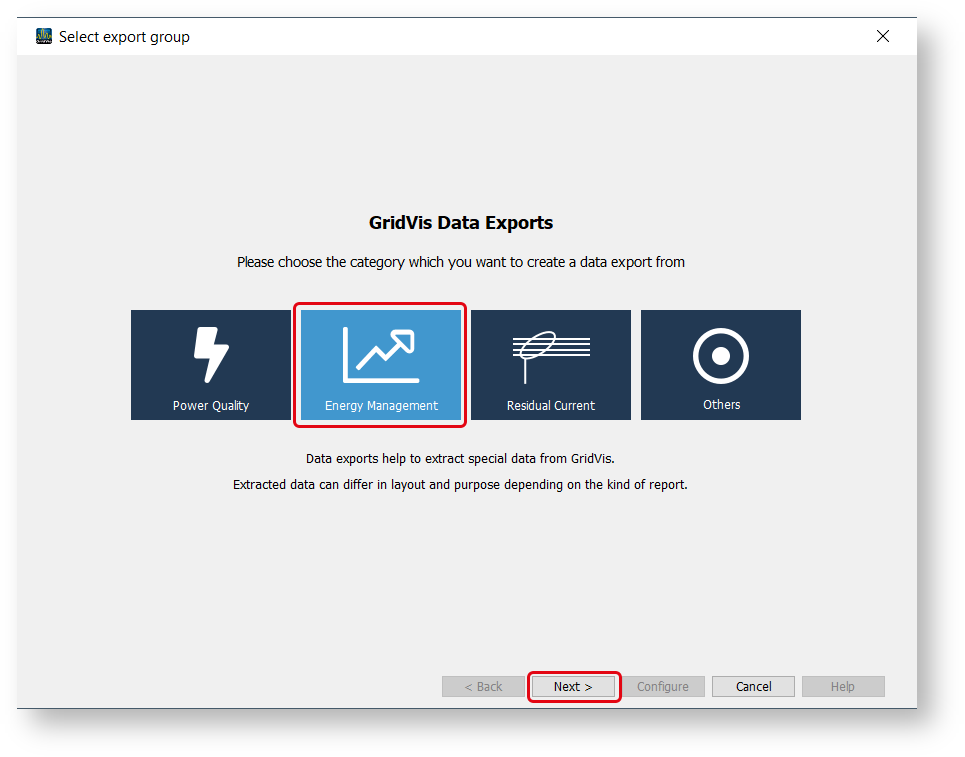Cancel the export group dialog
The height and width of the screenshot is (757, 965).
coord(753,687)
